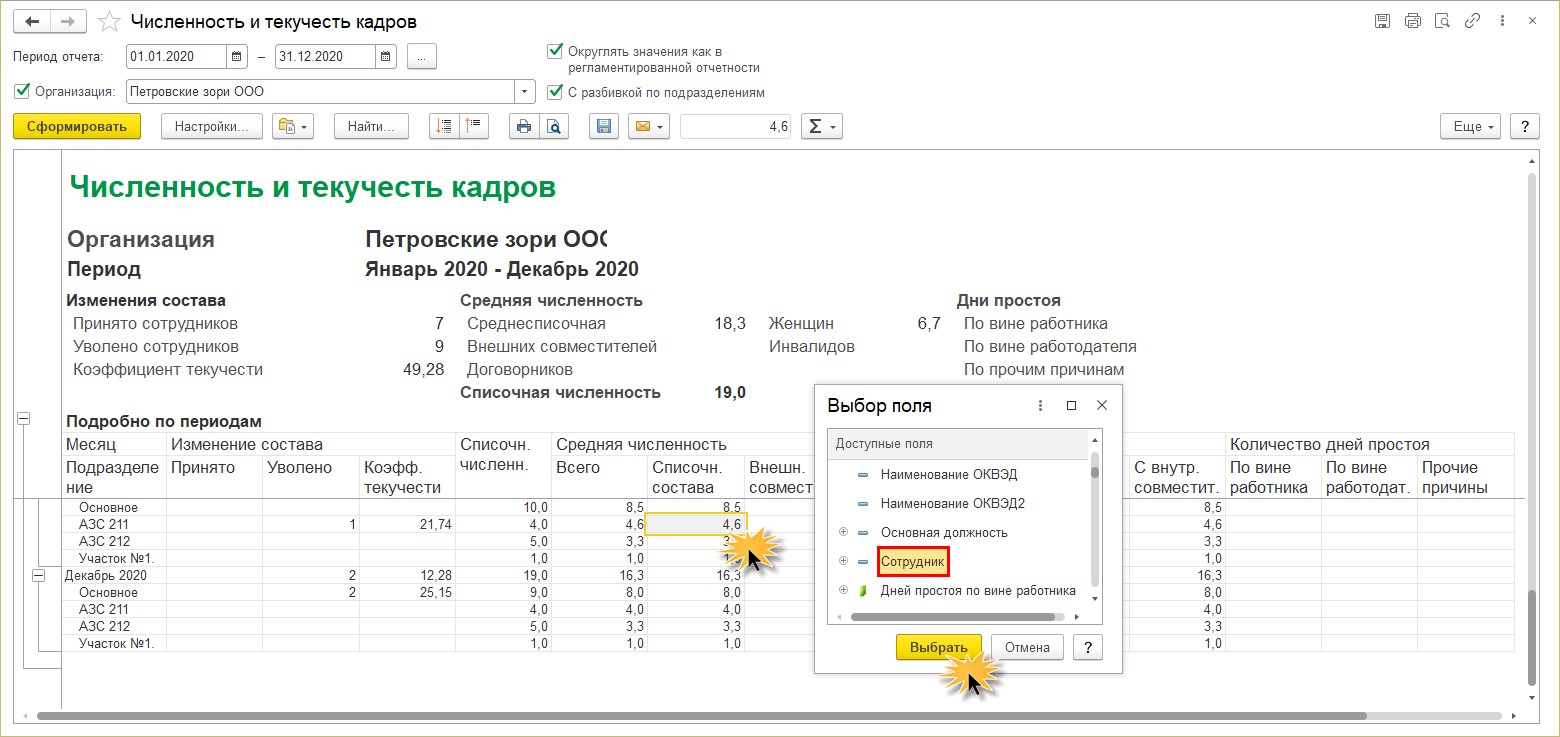This screenshot has height=737, width=1560.
Task: Close the Выбор поля dialog
Action: pos(1101,405)
